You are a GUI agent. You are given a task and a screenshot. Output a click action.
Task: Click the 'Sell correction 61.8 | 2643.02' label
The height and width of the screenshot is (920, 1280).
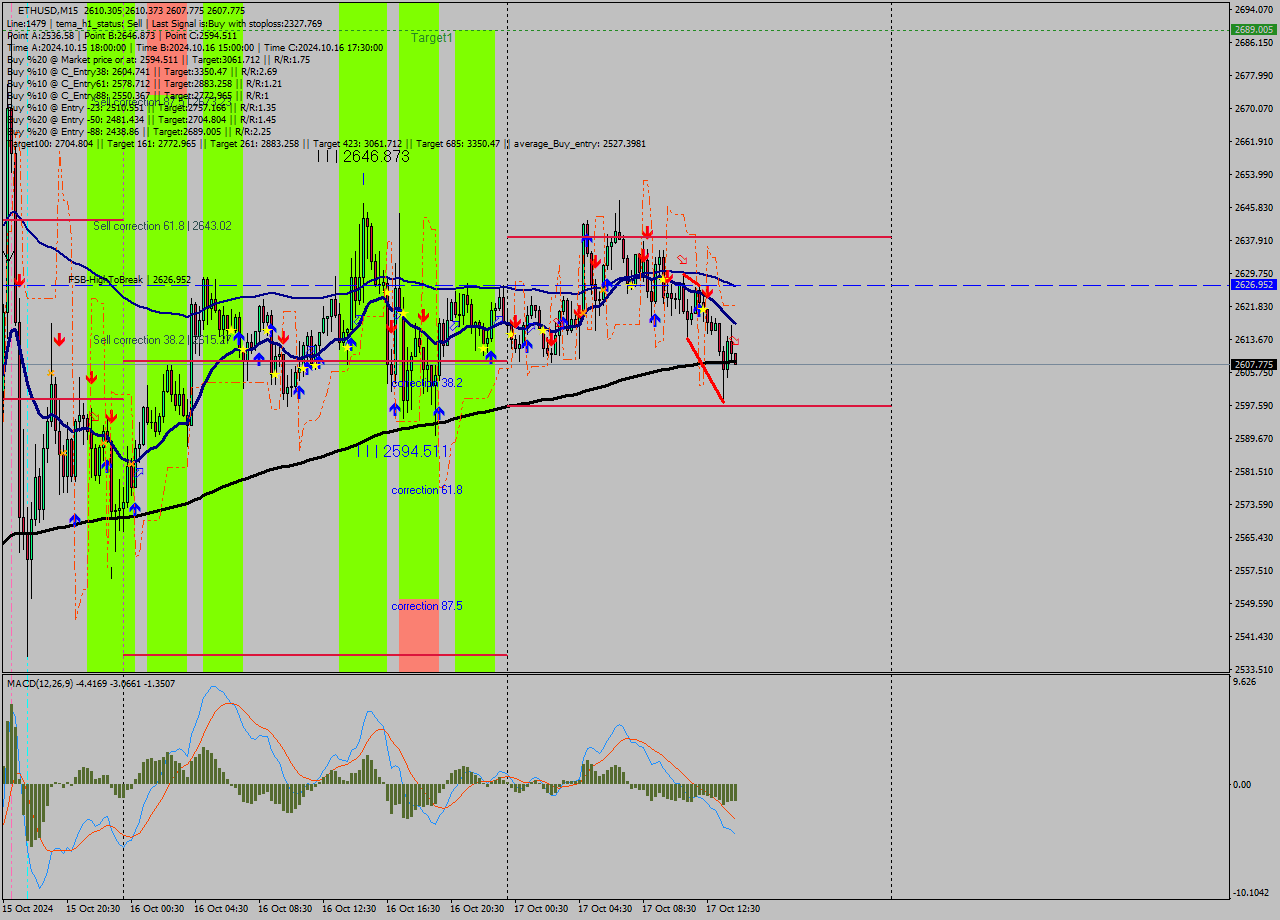tap(162, 226)
